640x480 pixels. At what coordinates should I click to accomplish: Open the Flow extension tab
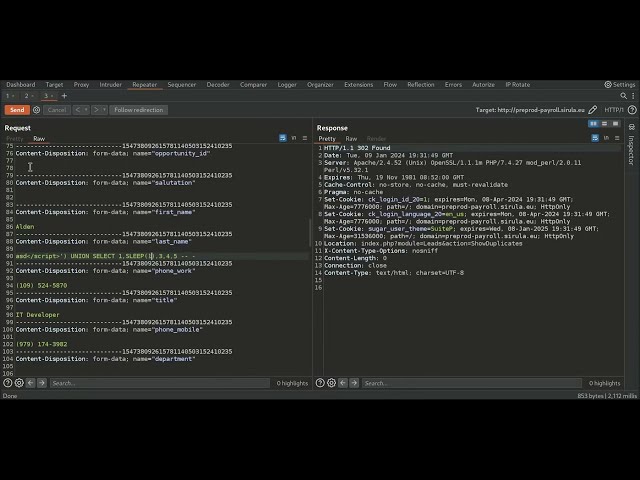[x=390, y=84]
